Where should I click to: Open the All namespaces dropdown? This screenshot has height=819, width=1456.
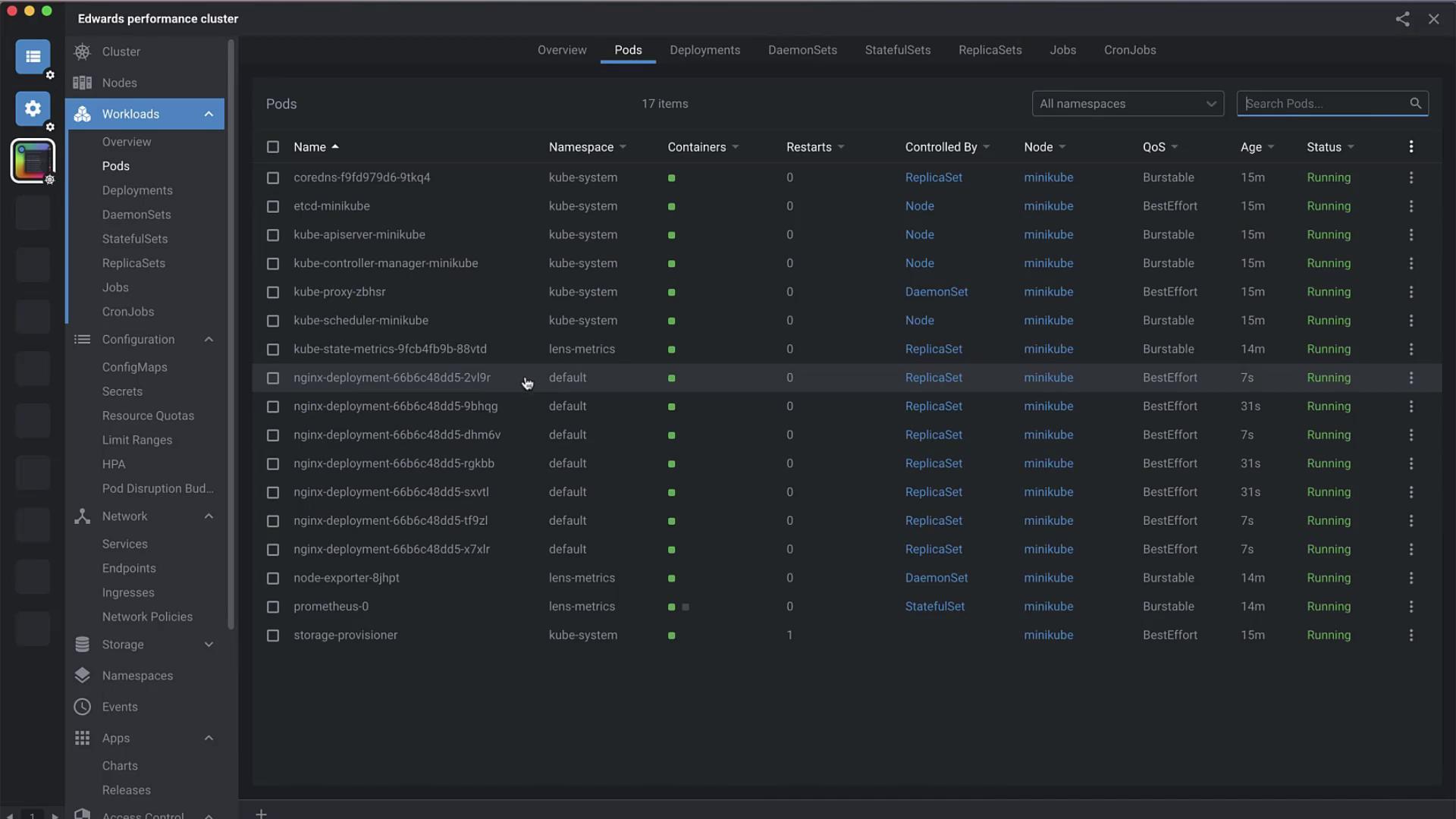pyautogui.click(x=1127, y=104)
